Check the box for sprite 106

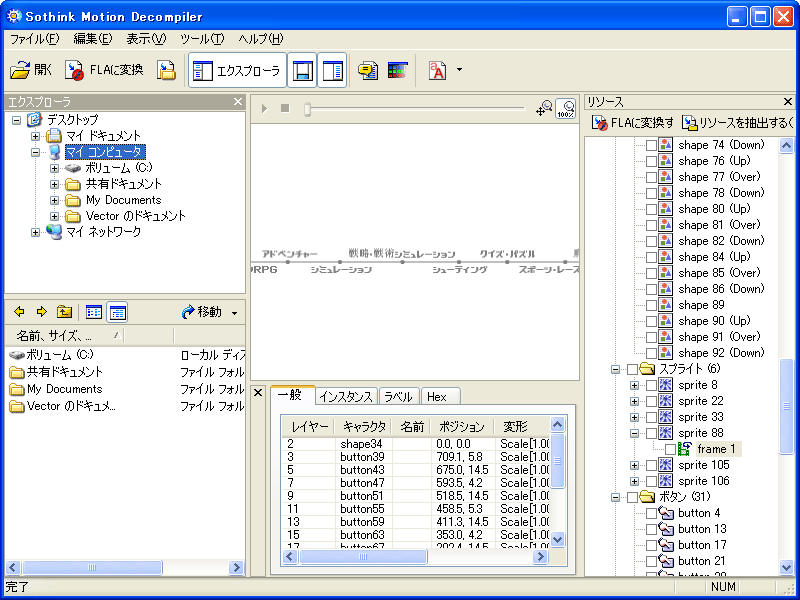point(651,481)
